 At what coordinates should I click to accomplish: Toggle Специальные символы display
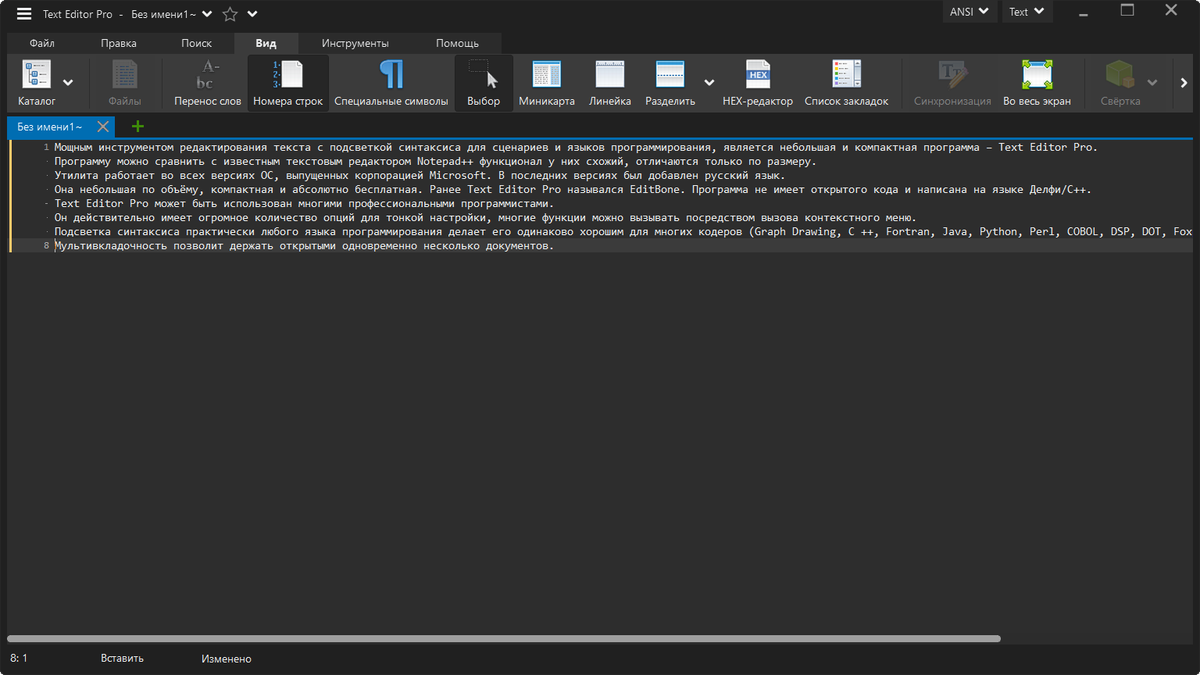tap(391, 83)
